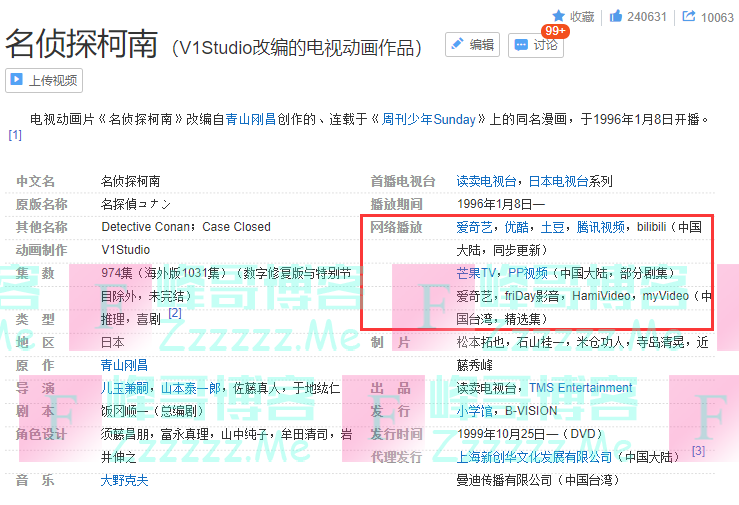Click the 网络播放 row label
Viewport: 739px width, 505px height.
click(x=396, y=228)
